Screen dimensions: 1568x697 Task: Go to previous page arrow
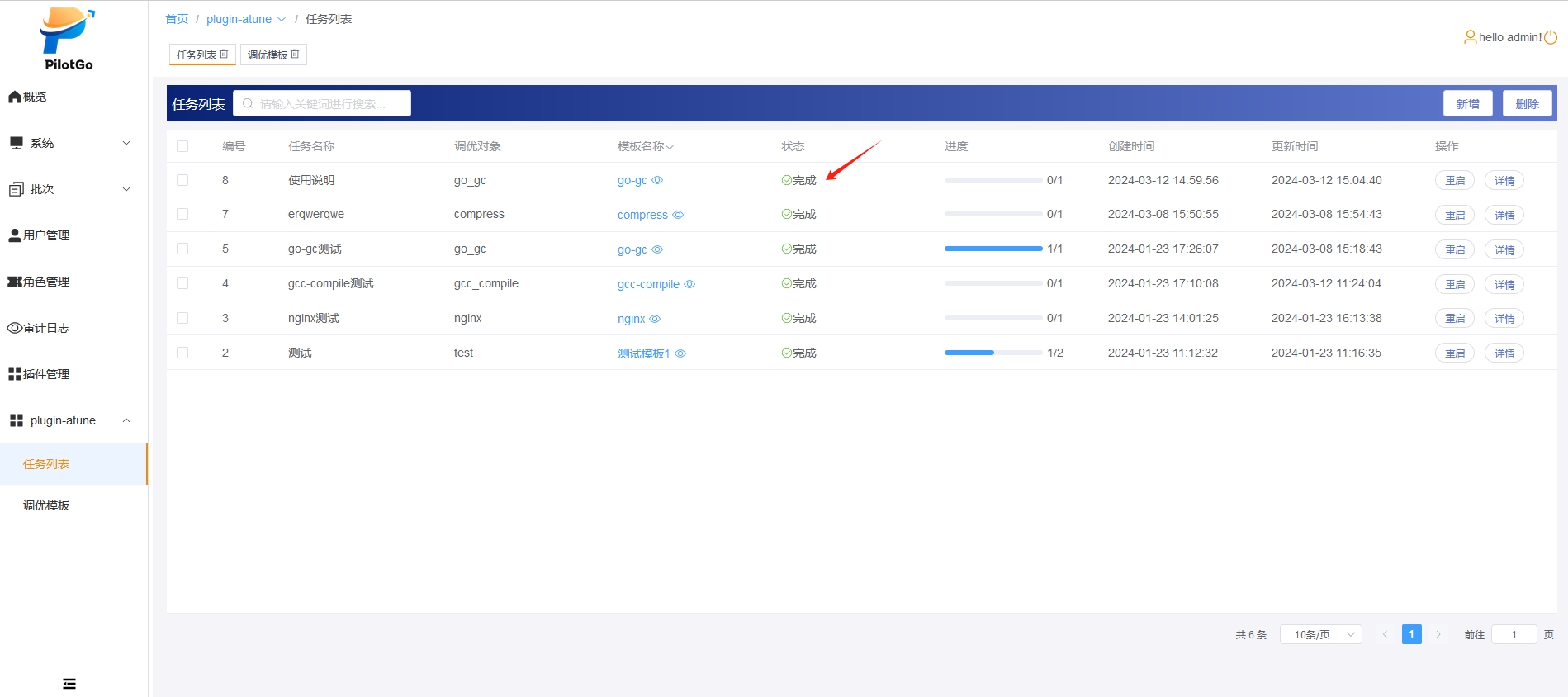(x=1385, y=634)
